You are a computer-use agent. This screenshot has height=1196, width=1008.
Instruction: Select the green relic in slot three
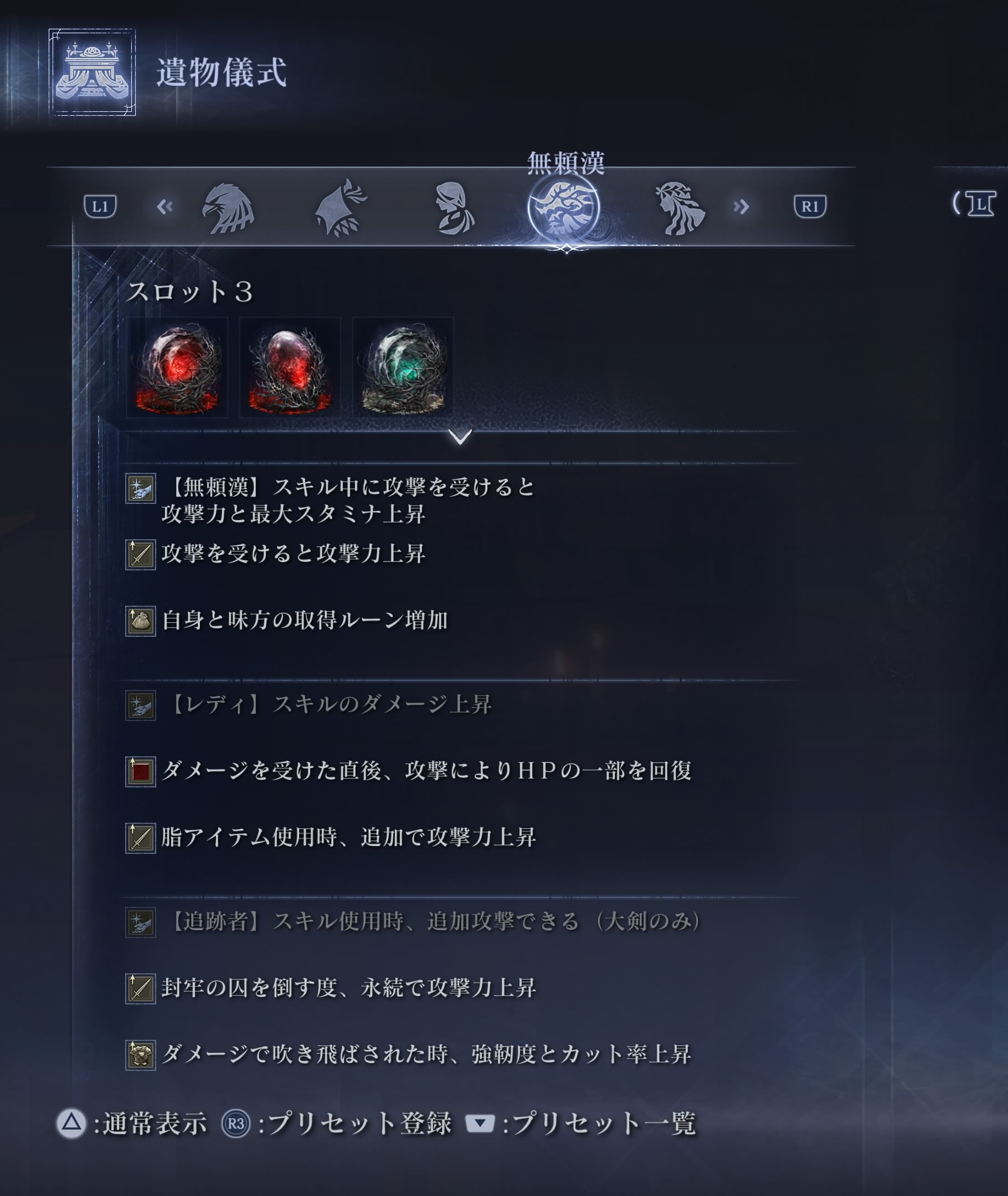[403, 368]
